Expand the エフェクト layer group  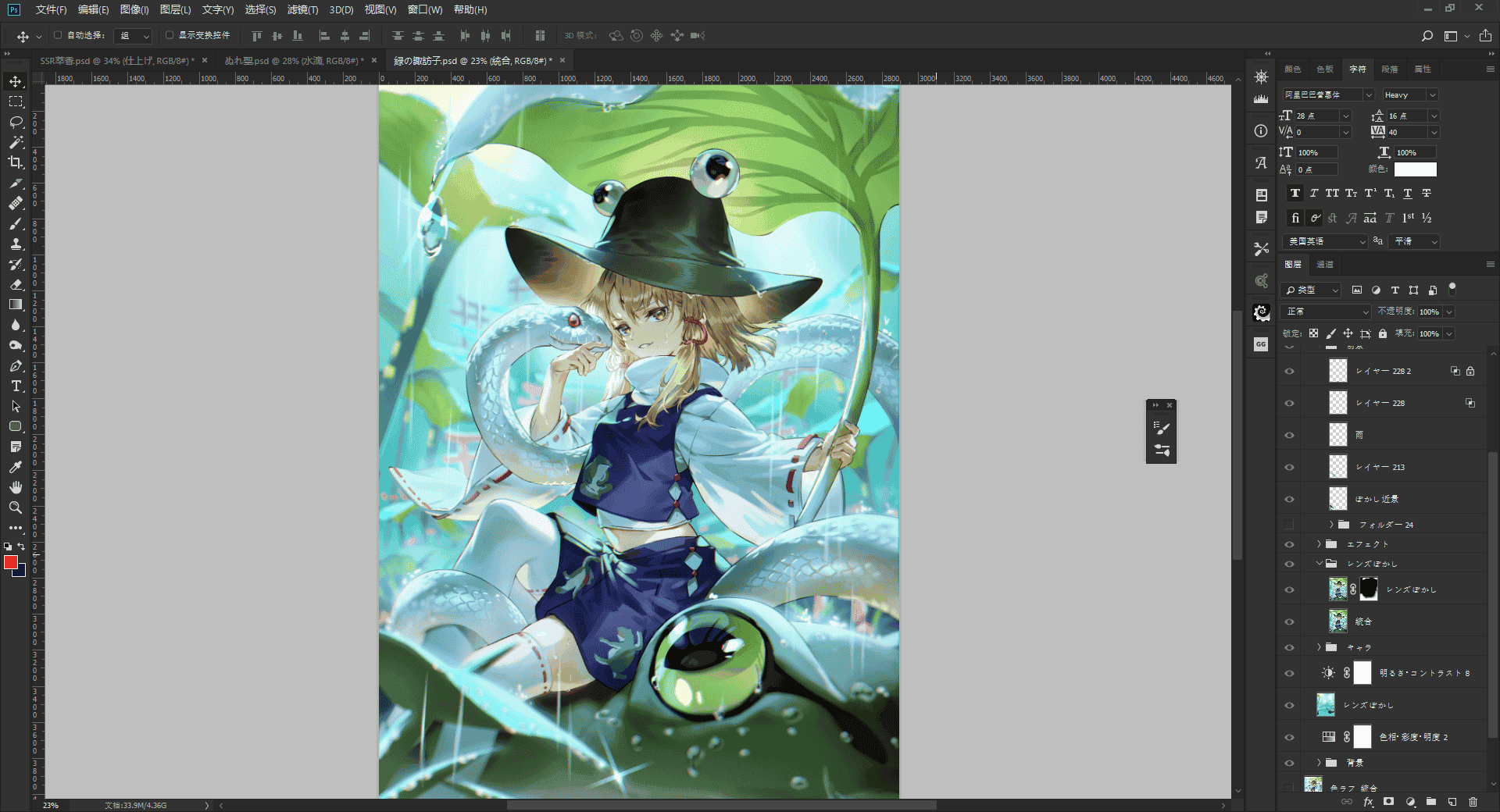[1320, 544]
